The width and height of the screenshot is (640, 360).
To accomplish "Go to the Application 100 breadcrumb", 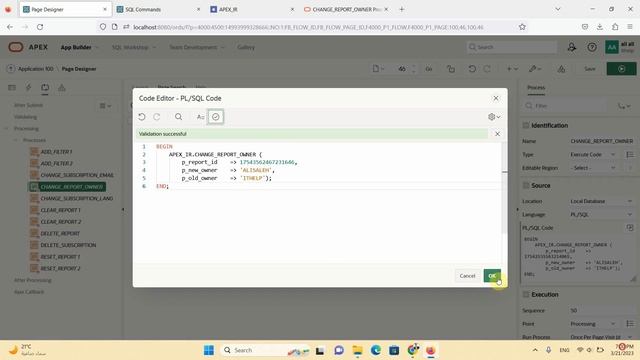I will click(36, 69).
